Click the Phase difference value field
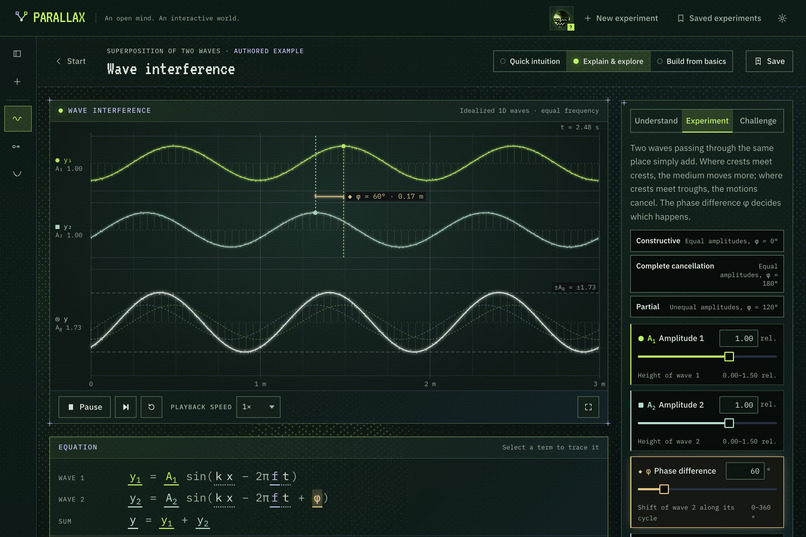The width and height of the screenshot is (806, 537). [x=745, y=471]
